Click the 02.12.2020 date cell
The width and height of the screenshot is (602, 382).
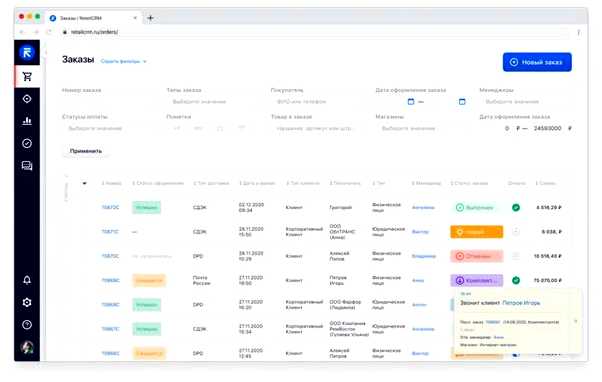[251, 208]
